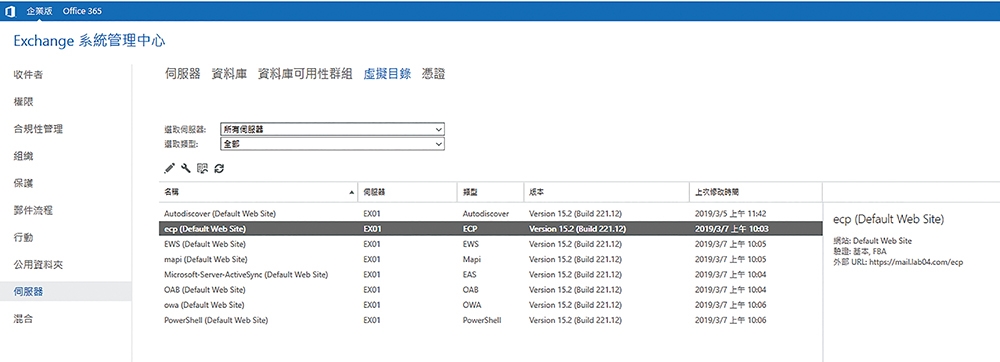Screen dimensions: 1000x362
Task: Go to 郵件流程 in sidebar
Action: [x=33, y=210]
